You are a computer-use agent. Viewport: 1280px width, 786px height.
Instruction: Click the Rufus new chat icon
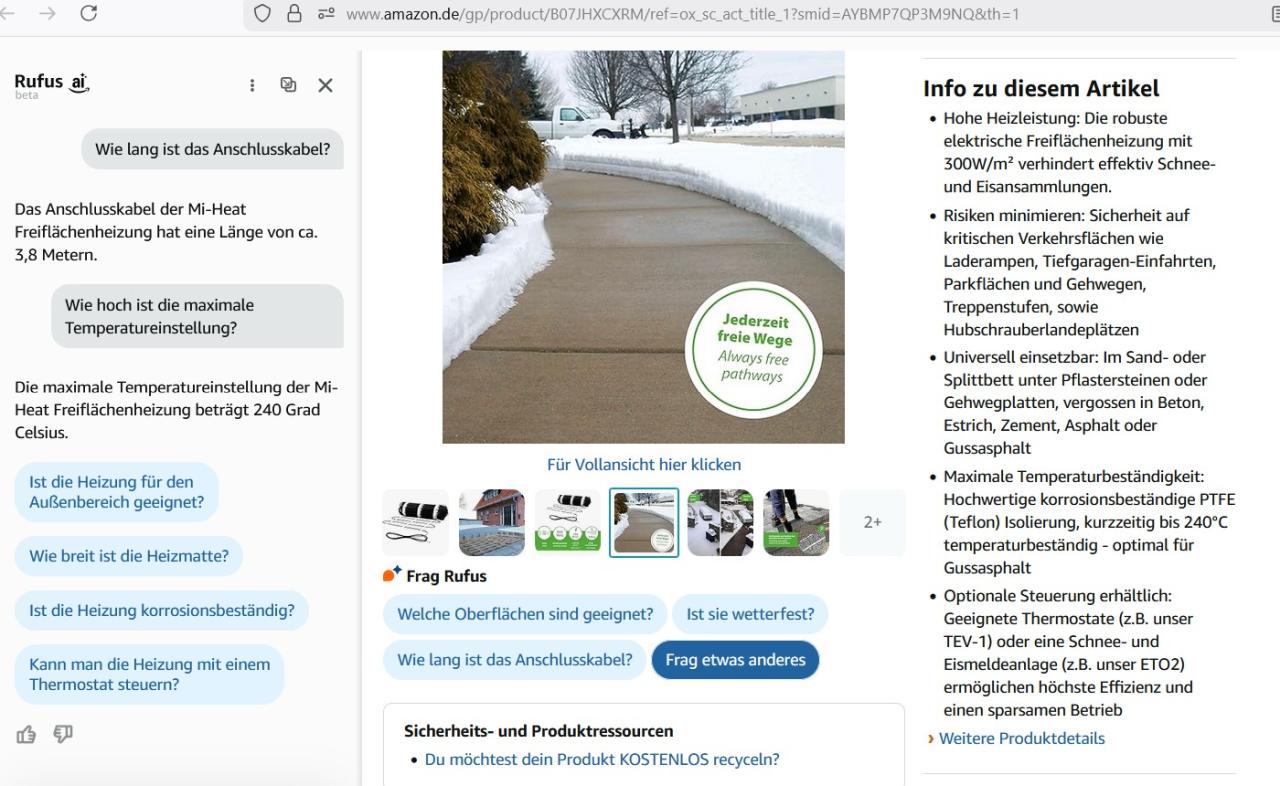click(288, 86)
